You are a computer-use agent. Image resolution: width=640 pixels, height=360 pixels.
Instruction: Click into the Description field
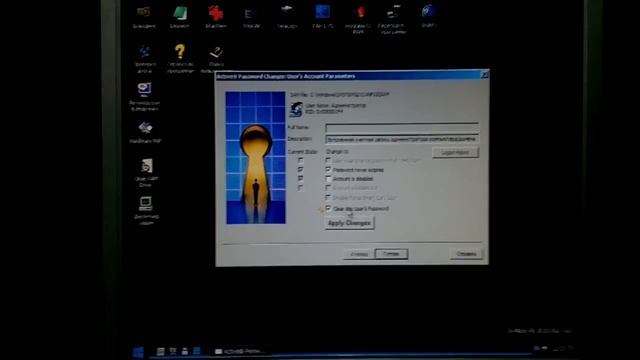[x=402, y=139]
